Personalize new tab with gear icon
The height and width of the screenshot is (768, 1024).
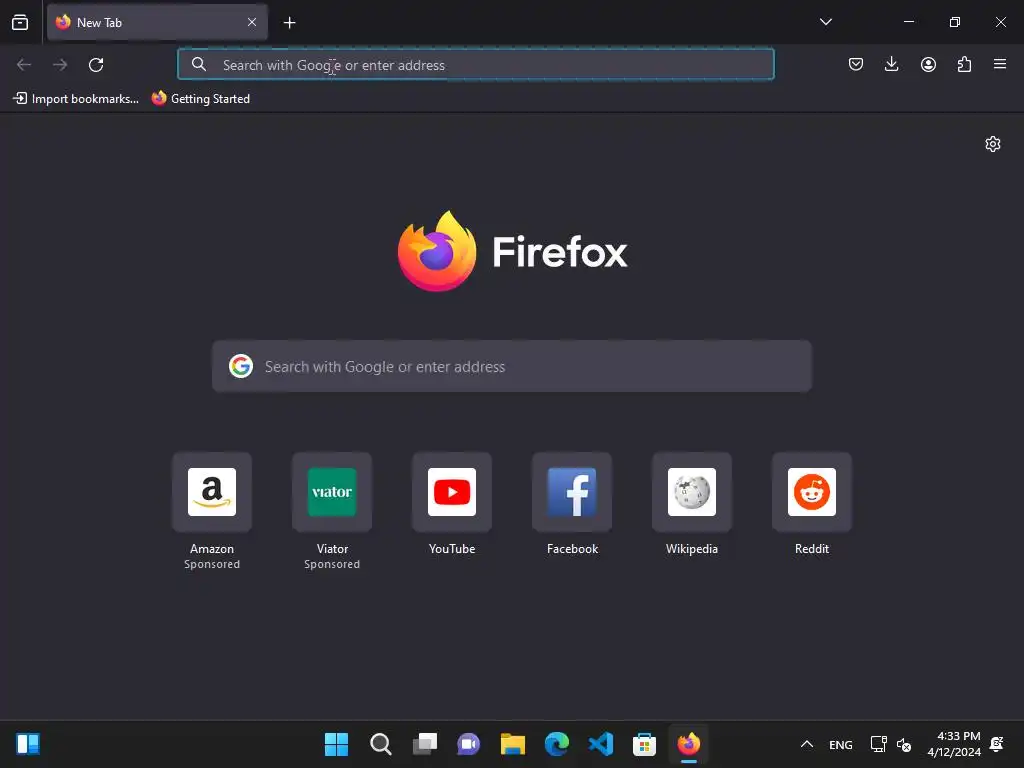[x=993, y=144]
